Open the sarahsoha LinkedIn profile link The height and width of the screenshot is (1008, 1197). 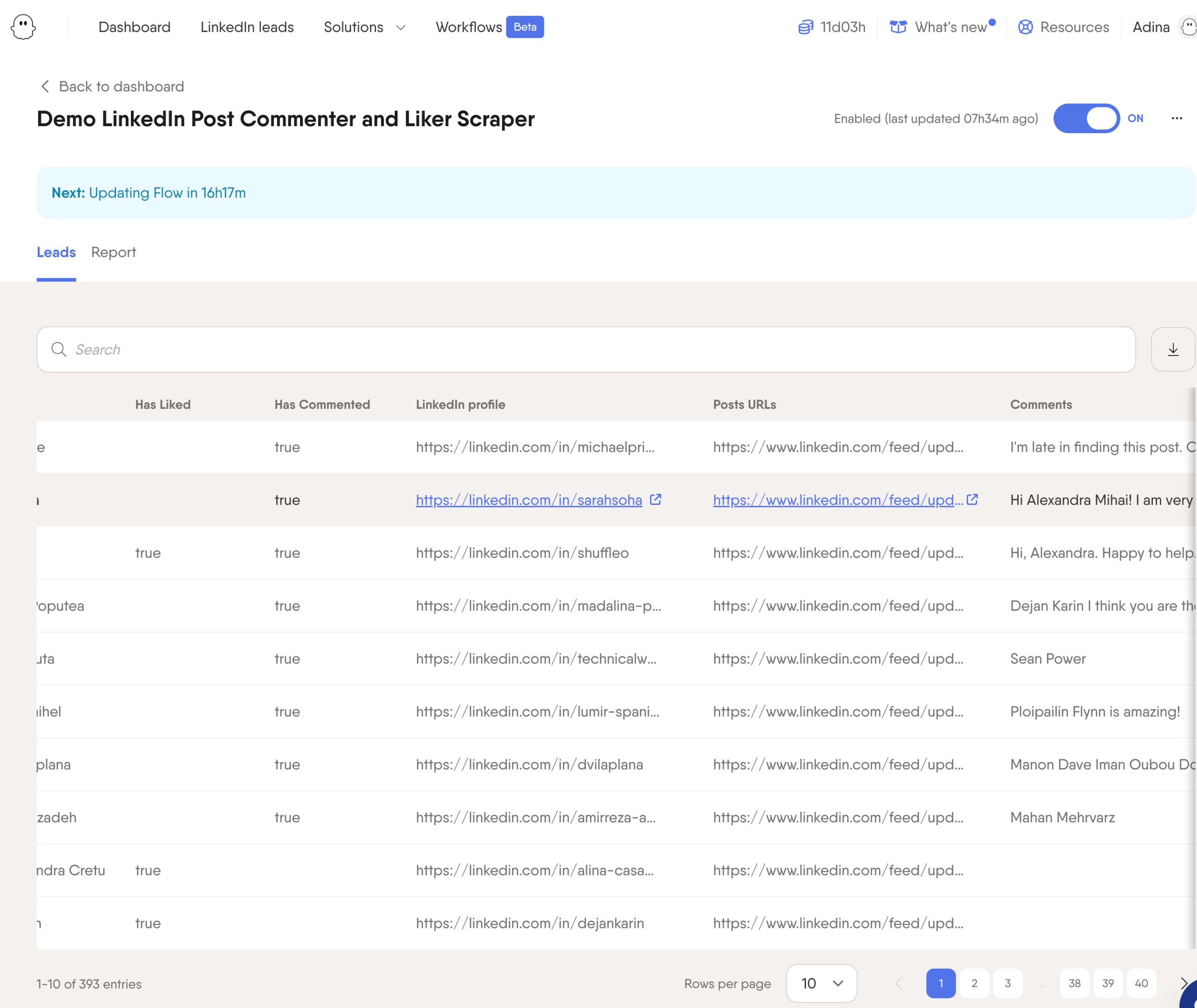[x=529, y=500]
